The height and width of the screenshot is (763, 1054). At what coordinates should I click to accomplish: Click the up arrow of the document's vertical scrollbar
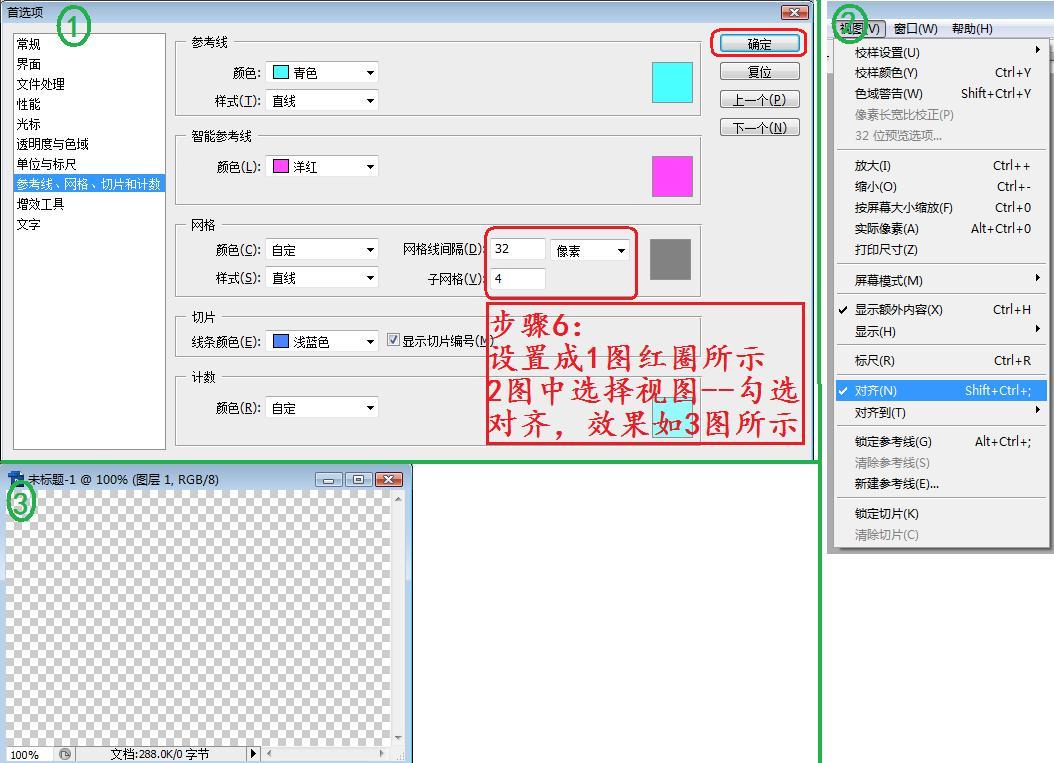coord(399,499)
